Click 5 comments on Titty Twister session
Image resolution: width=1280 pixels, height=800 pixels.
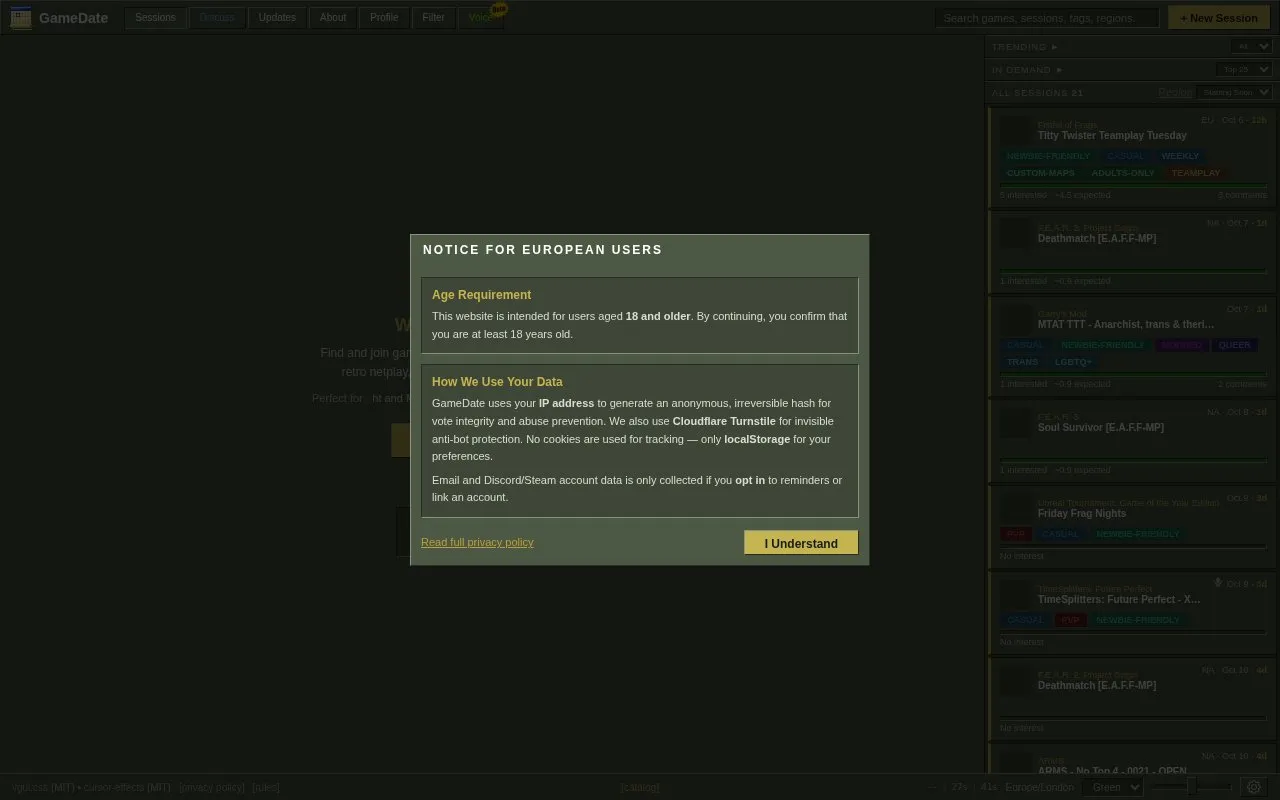[1242, 195]
